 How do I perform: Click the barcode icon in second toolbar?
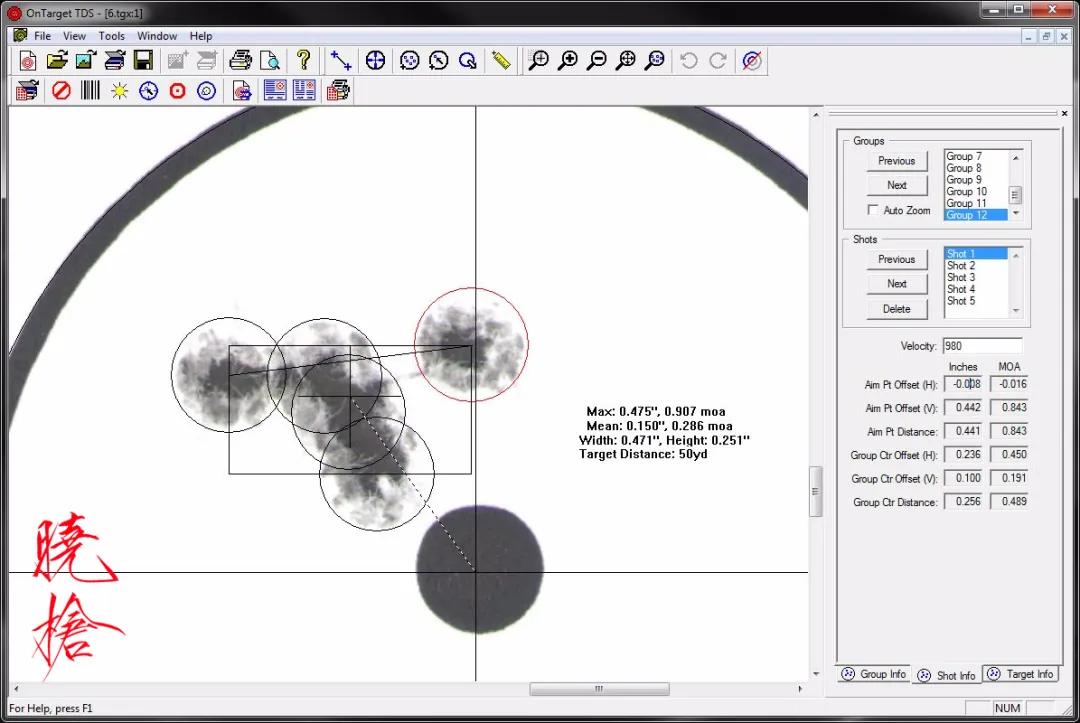tap(90, 90)
